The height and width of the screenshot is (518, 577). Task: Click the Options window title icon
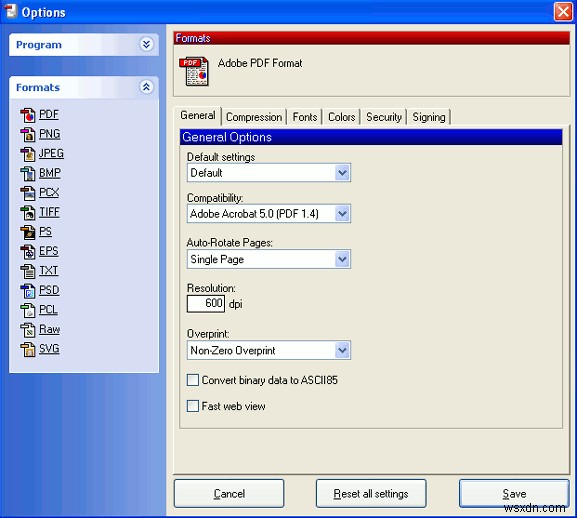click(11, 11)
